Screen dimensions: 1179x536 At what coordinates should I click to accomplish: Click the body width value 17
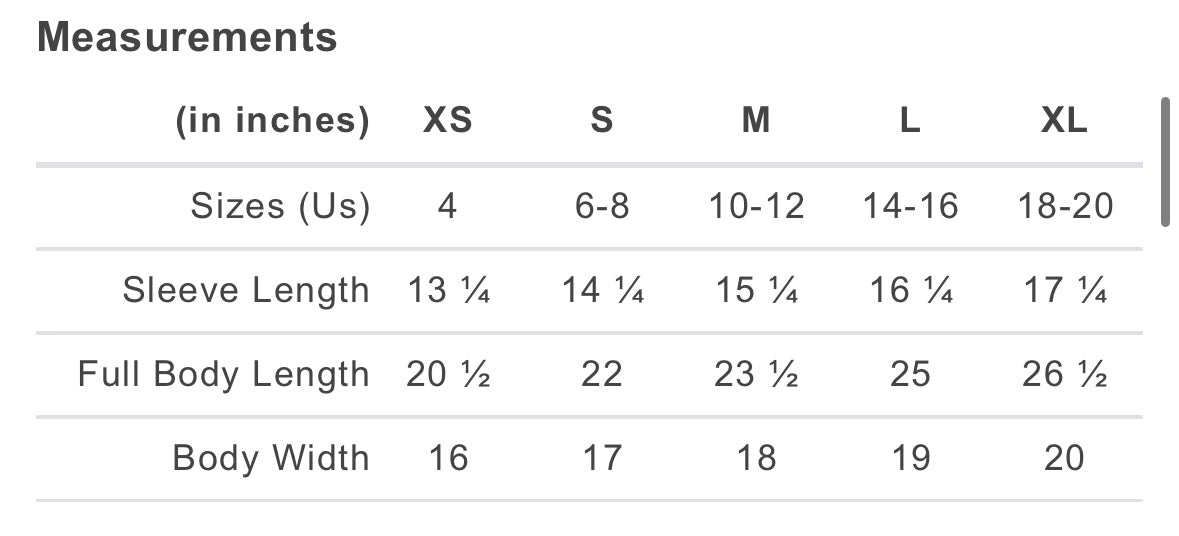602,459
